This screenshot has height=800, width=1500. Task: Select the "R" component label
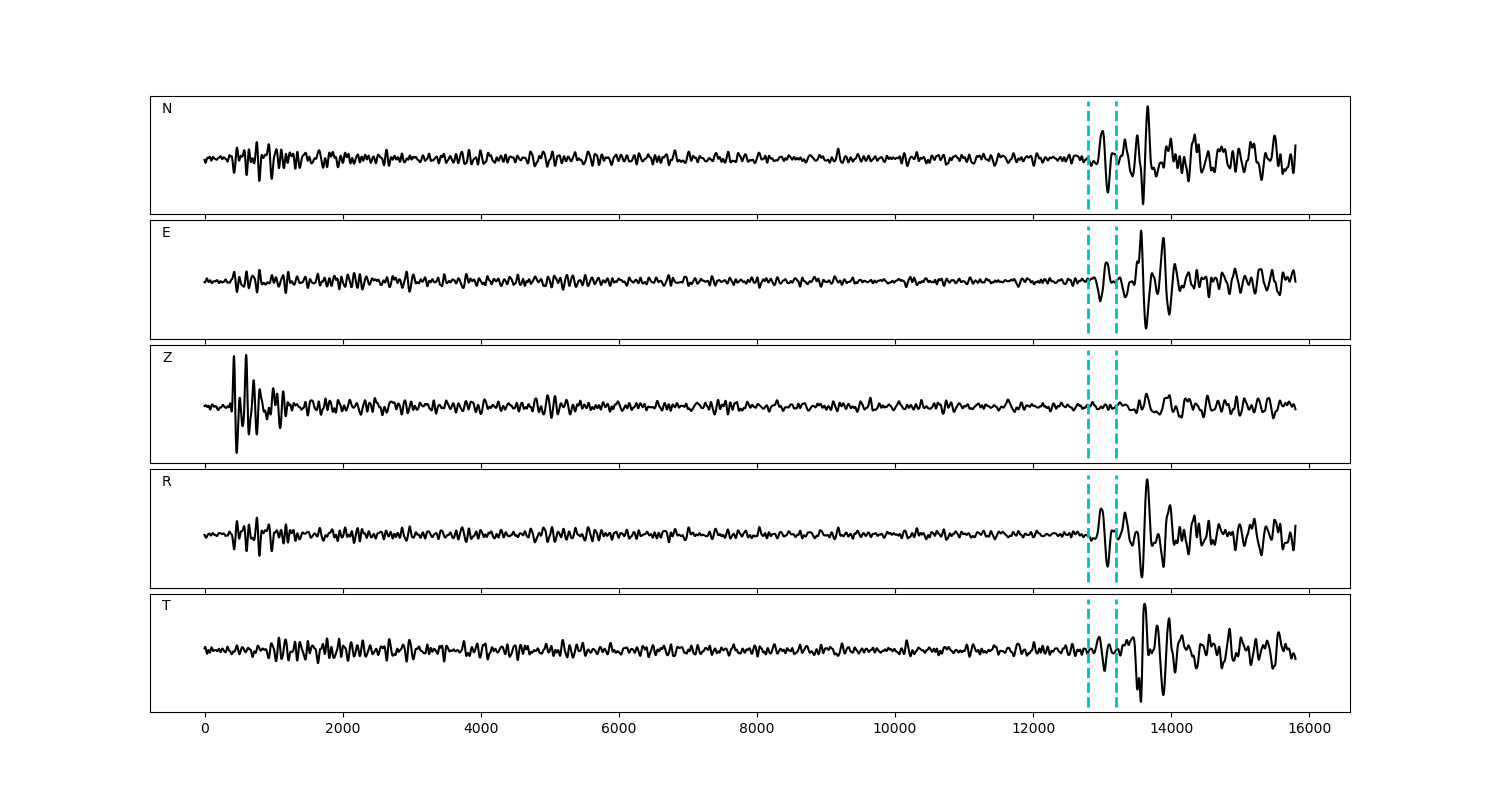(167, 482)
